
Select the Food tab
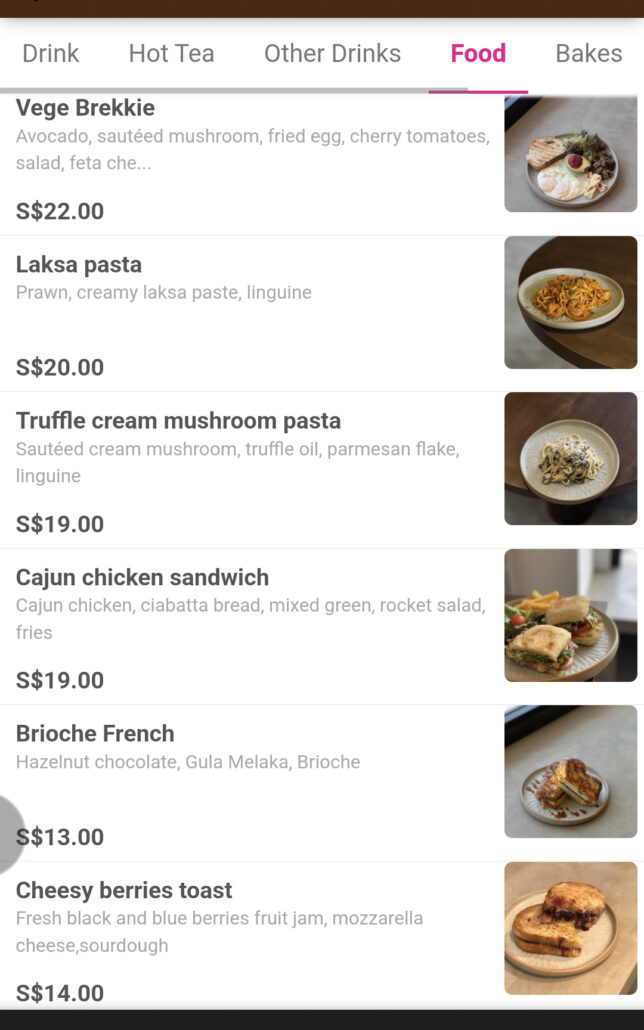pyautogui.click(x=478, y=54)
